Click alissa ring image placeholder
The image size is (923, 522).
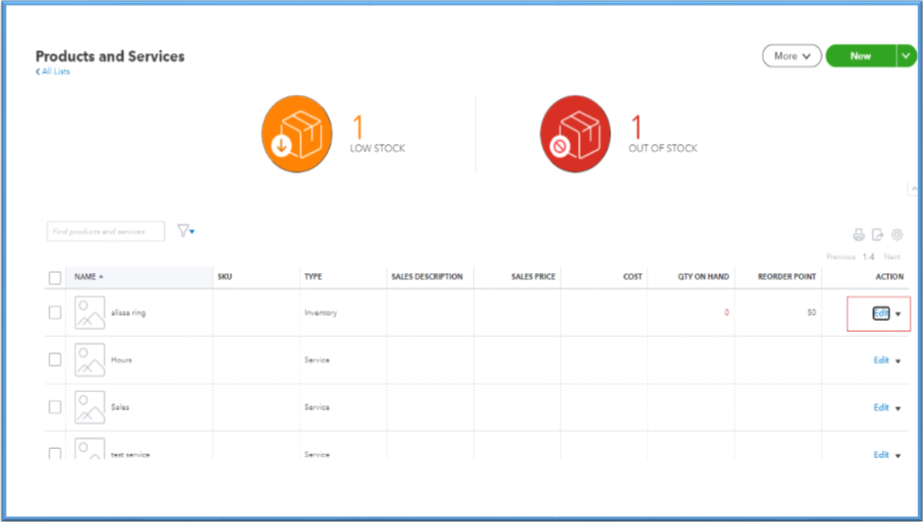(89, 312)
